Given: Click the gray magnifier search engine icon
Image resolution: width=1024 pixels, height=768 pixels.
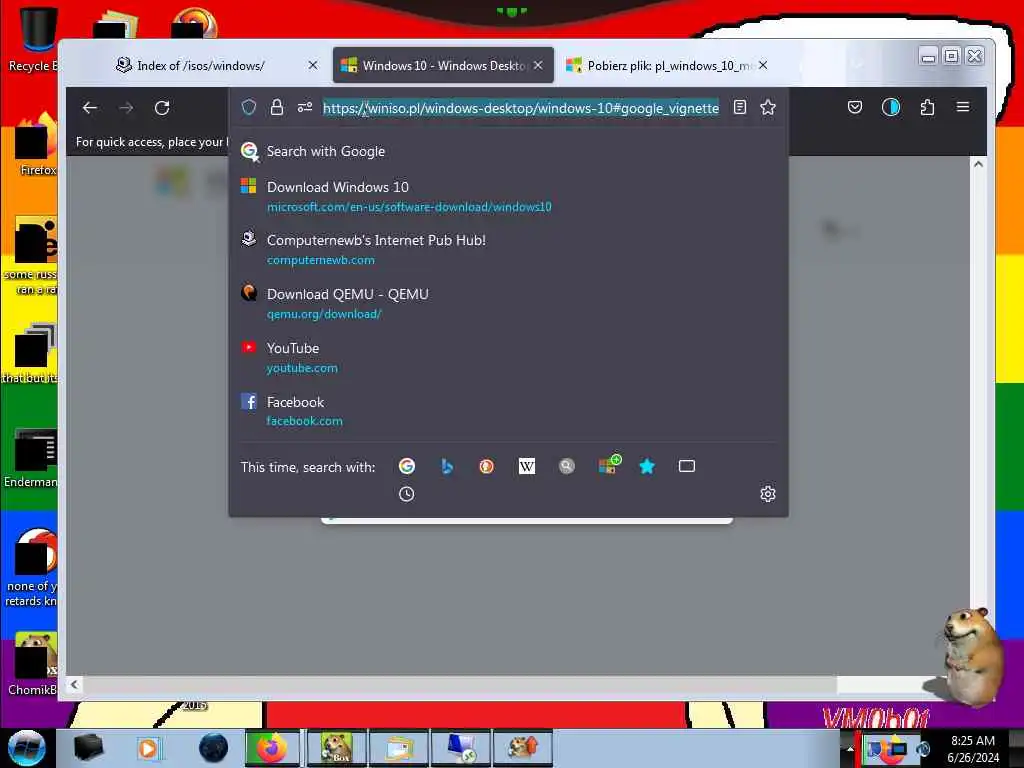Looking at the screenshot, I should (567, 466).
